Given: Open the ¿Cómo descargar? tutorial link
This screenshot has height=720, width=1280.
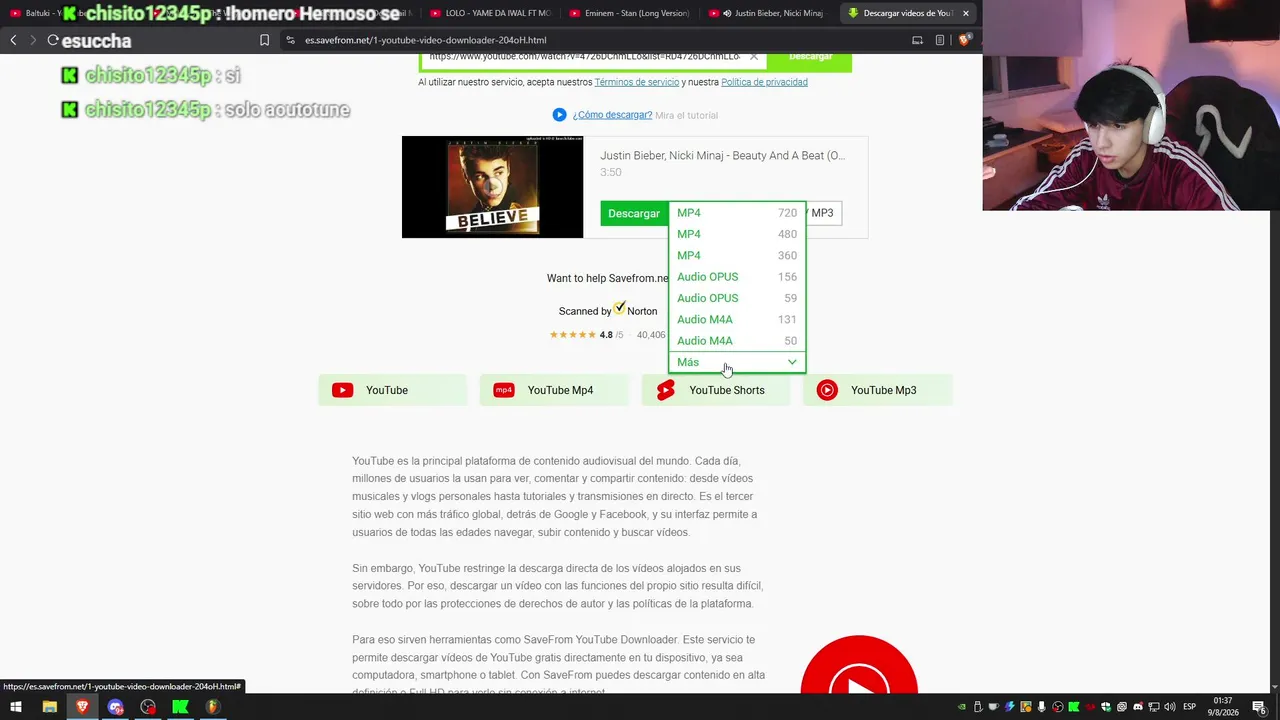Looking at the screenshot, I should pyautogui.click(x=612, y=115).
